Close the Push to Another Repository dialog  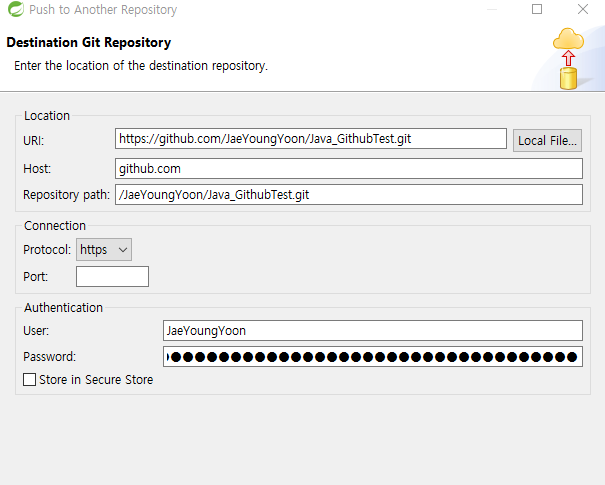coord(583,9)
